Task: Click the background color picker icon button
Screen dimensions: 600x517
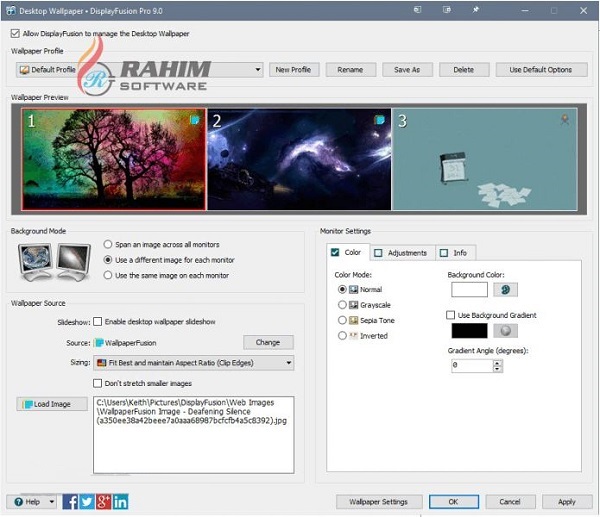Action: coord(505,289)
